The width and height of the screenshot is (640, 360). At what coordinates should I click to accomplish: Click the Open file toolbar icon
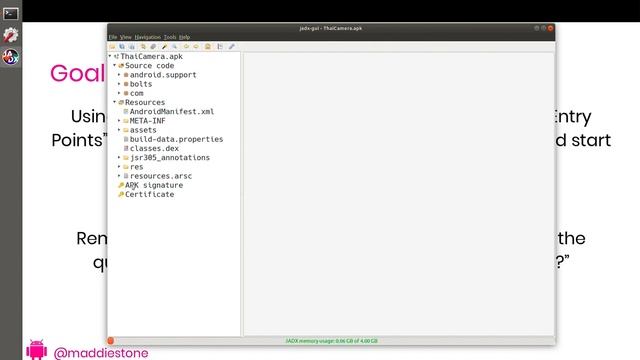[112, 47]
